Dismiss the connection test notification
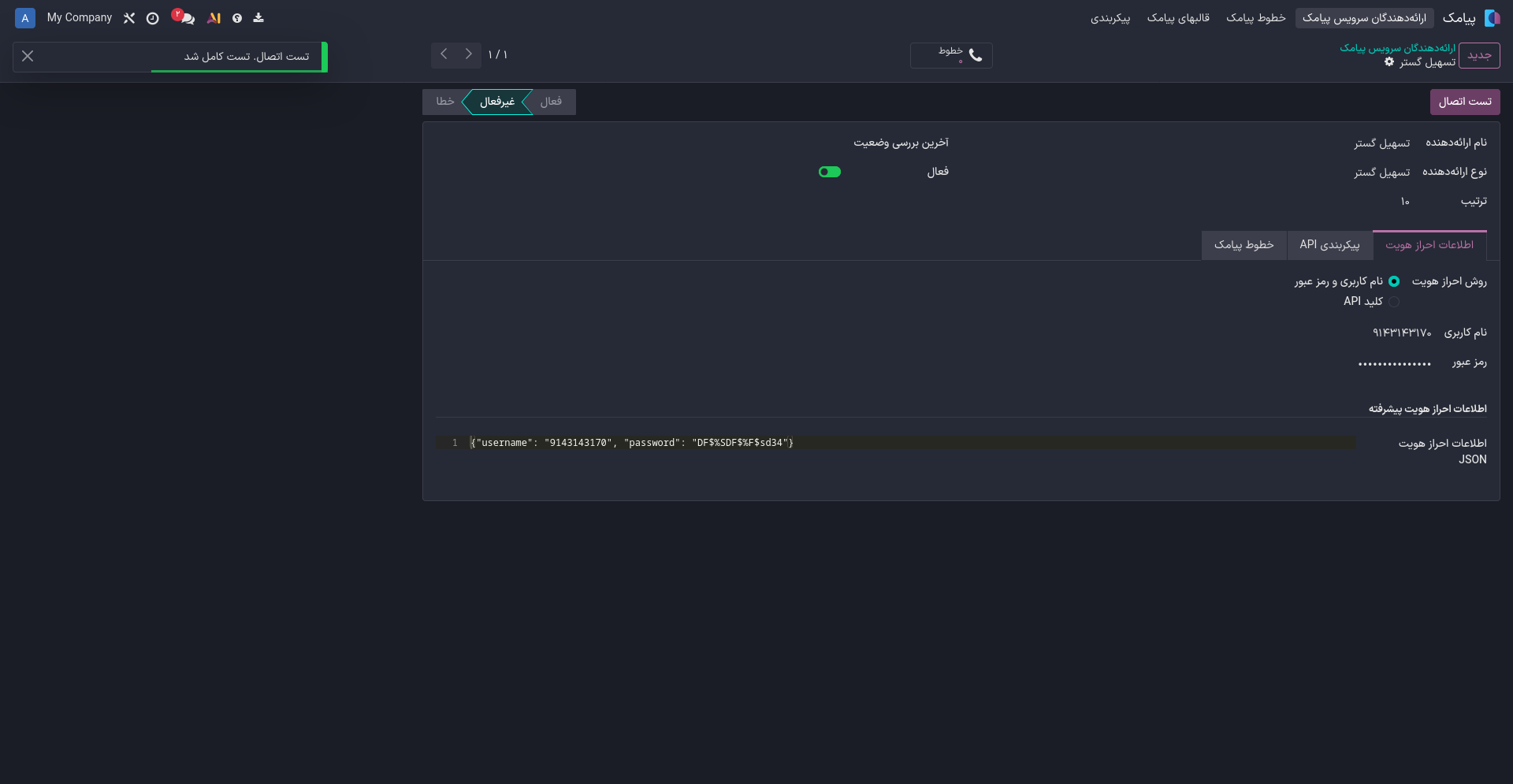Image resolution: width=1513 pixels, height=784 pixels. 28,56
